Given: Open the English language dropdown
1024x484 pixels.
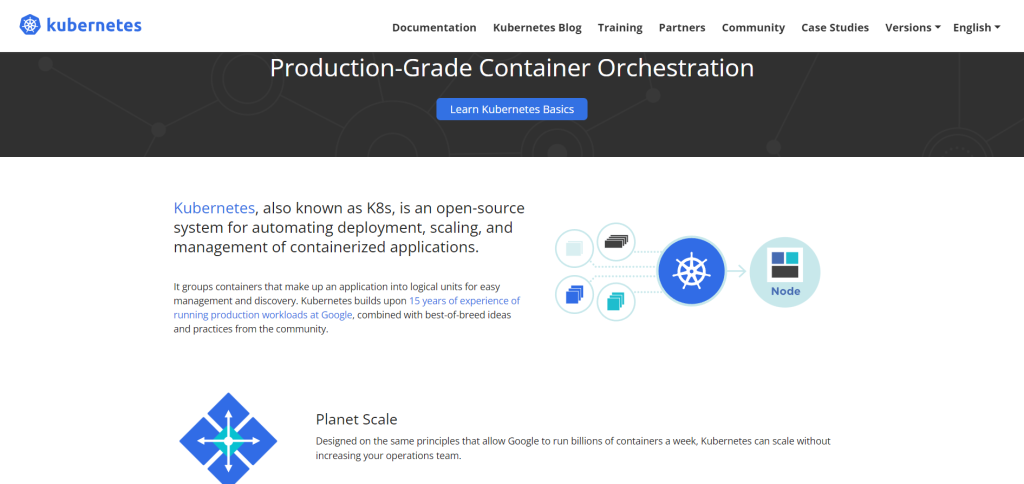Looking at the screenshot, I should tap(976, 27).
